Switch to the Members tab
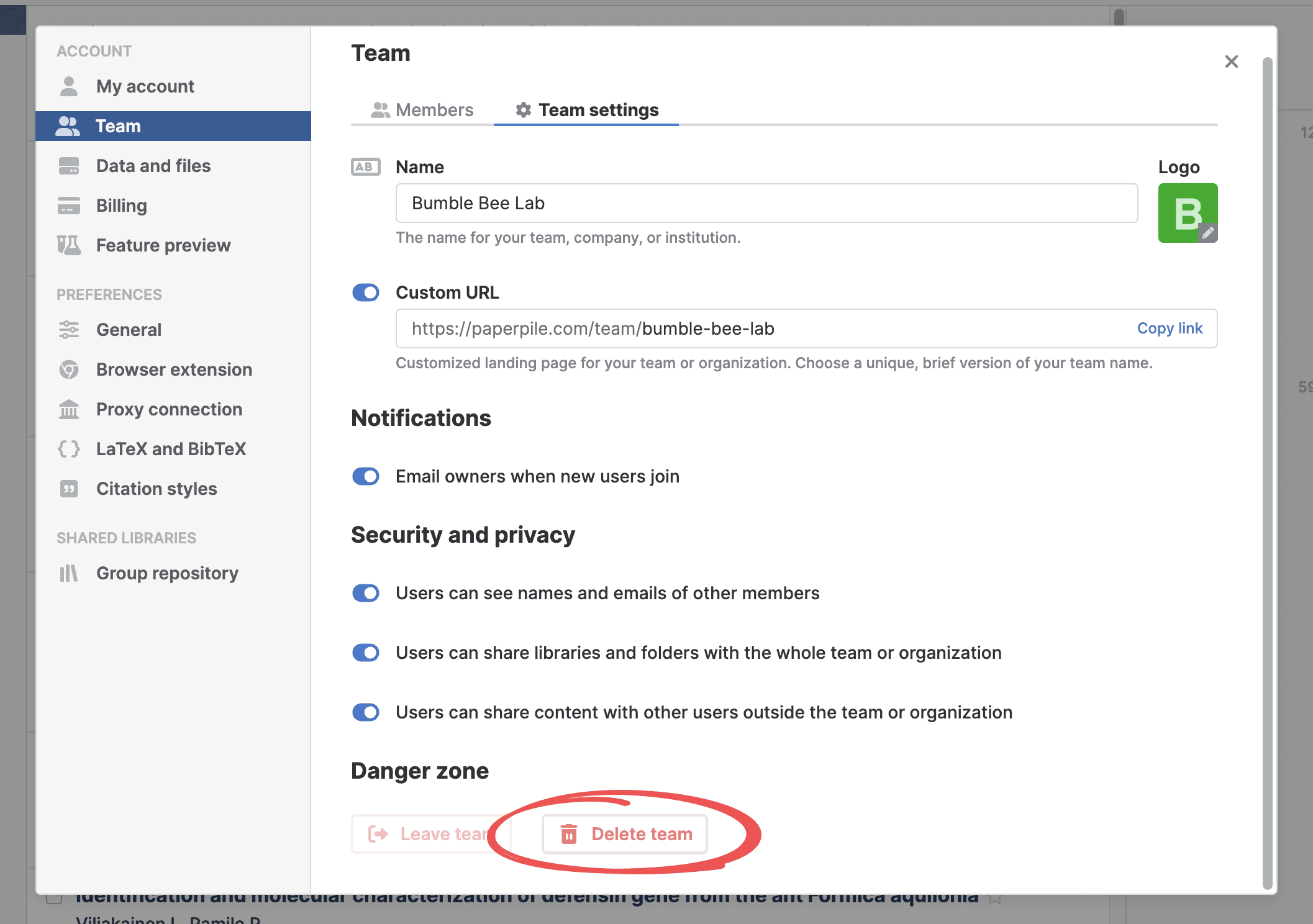 click(x=422, y=110)
